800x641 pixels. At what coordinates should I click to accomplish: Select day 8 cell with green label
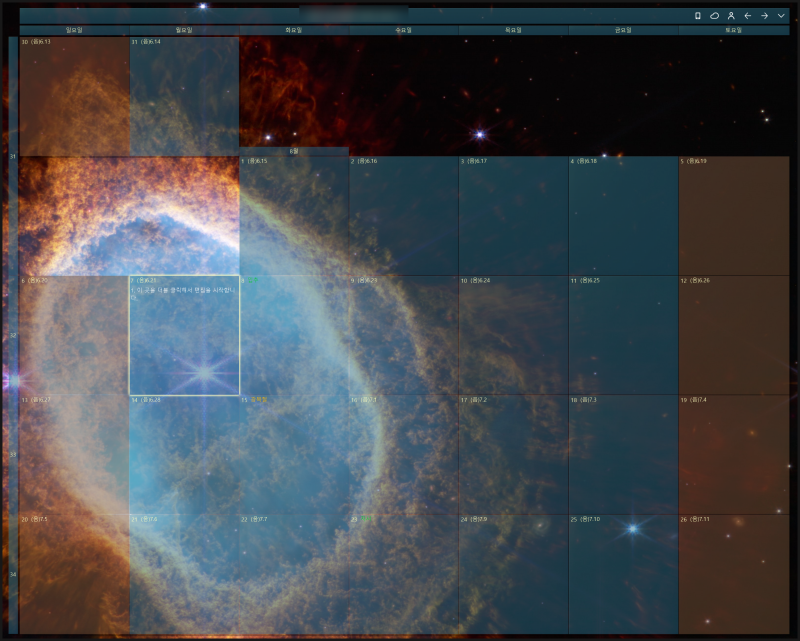coord(294,335)
